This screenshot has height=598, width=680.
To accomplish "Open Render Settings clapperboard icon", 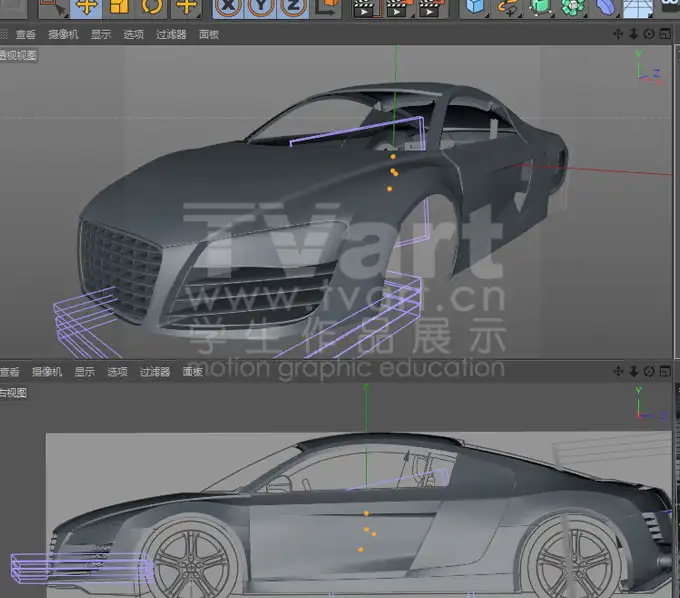I will [431, 8].
